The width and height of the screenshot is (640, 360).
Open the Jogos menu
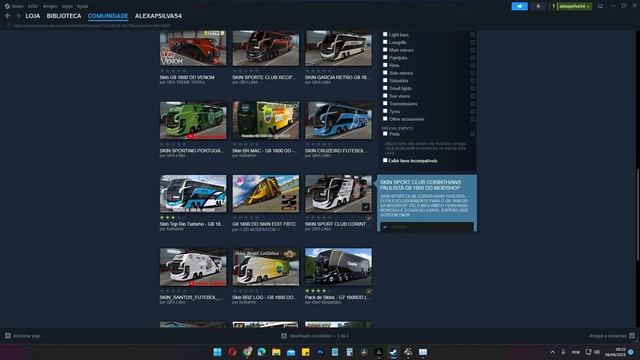point(67,6)
